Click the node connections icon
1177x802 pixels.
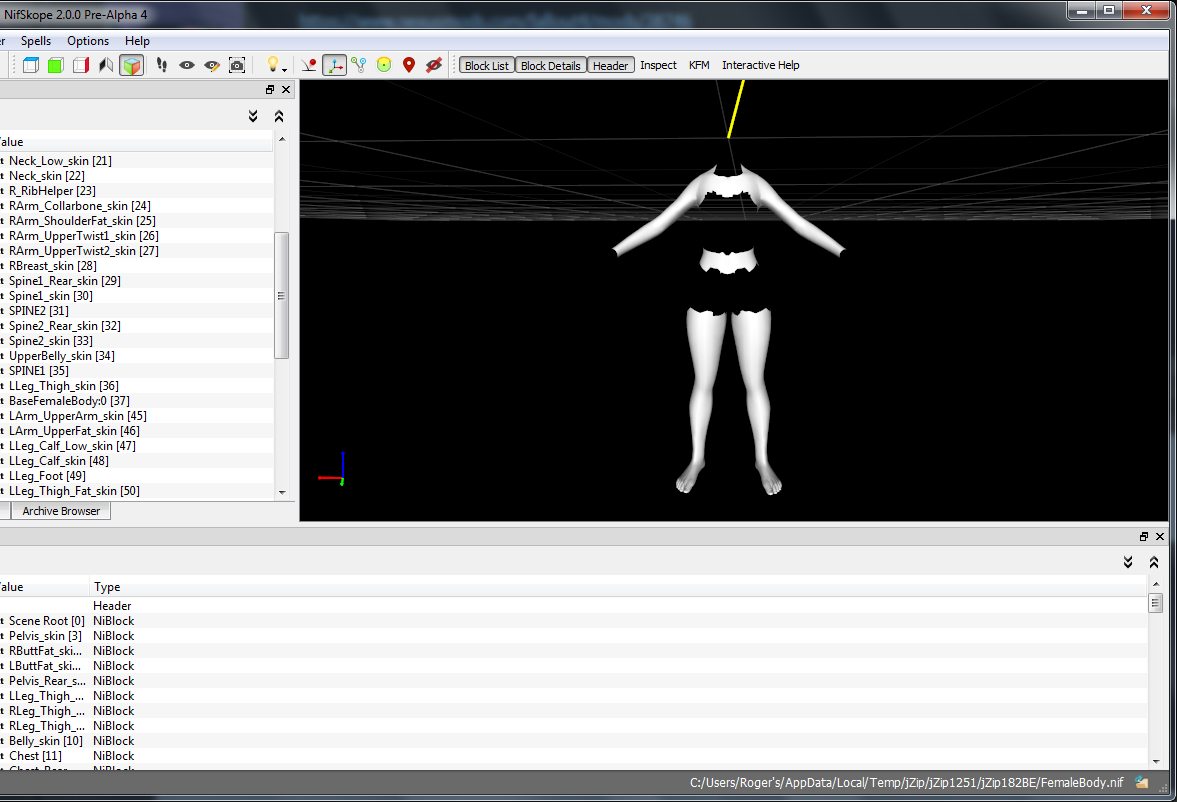[359, 65]
